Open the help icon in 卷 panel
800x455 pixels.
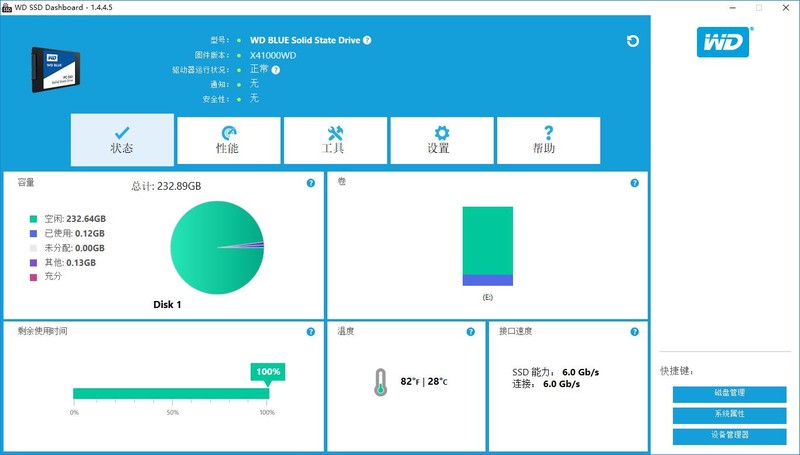[x=634, y=183]
